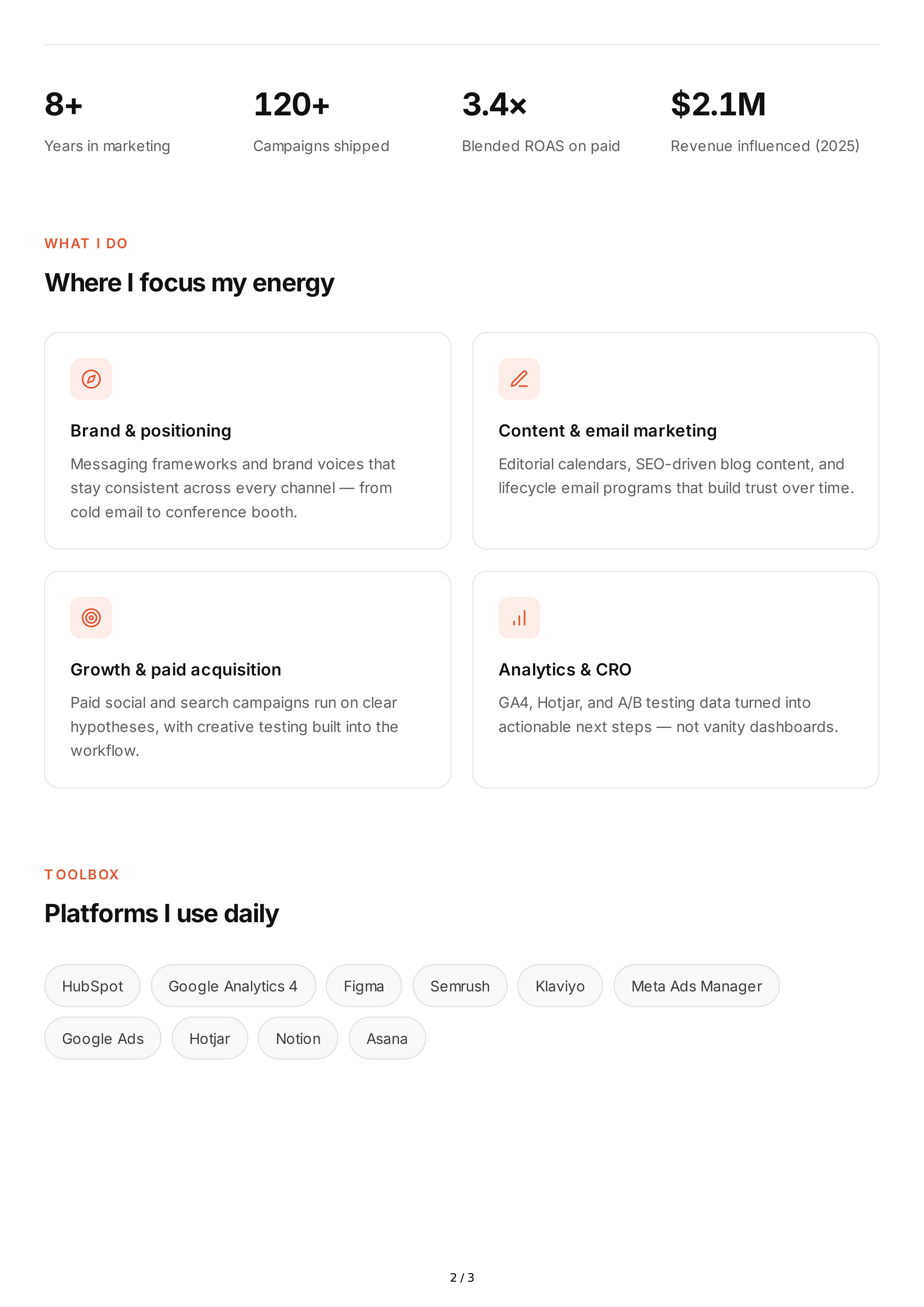Select the Asana tag
This screenshot has height=1307, width=924.
(387, 1038)
